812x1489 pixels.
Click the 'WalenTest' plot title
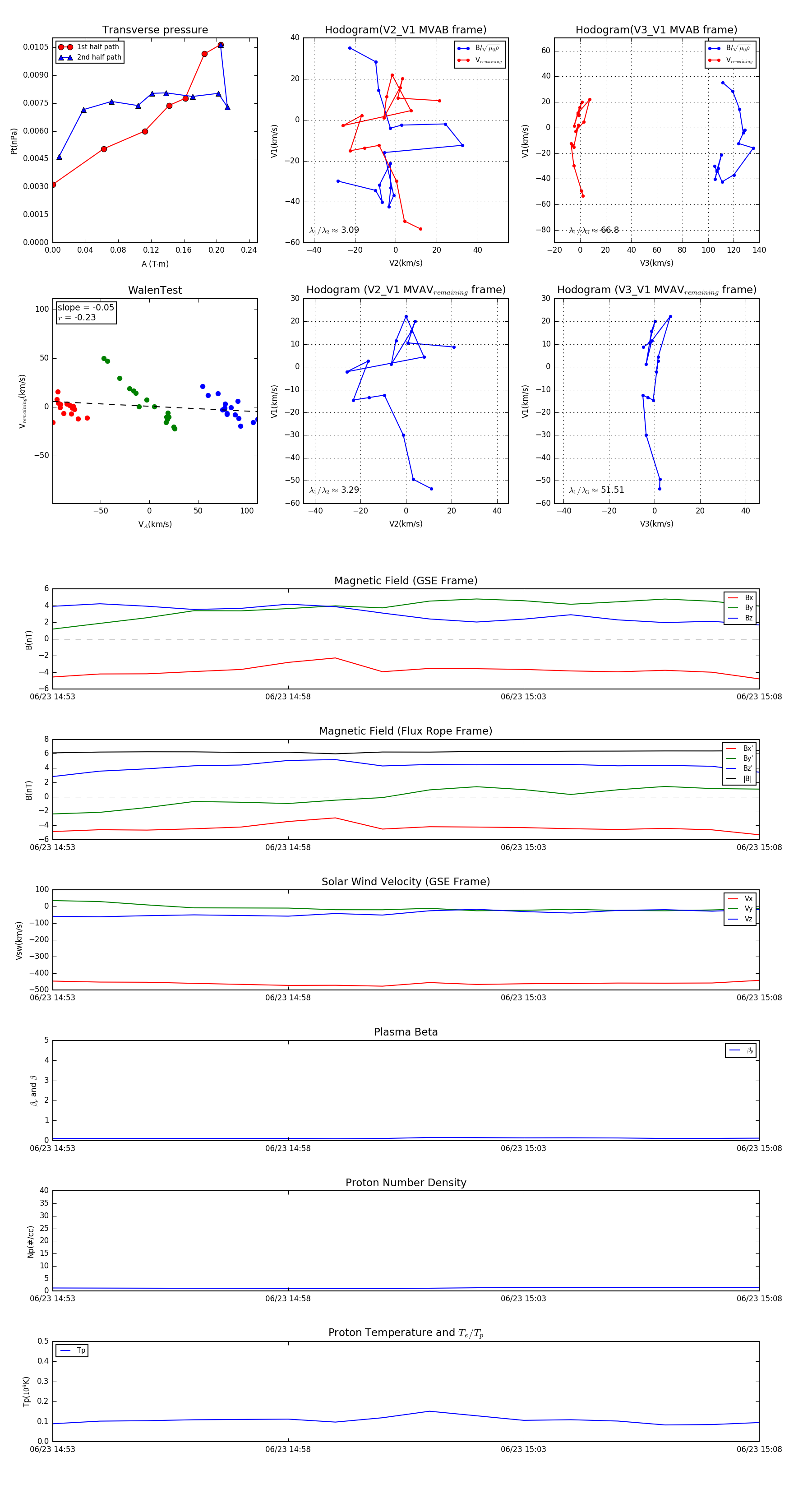point(155,290)
